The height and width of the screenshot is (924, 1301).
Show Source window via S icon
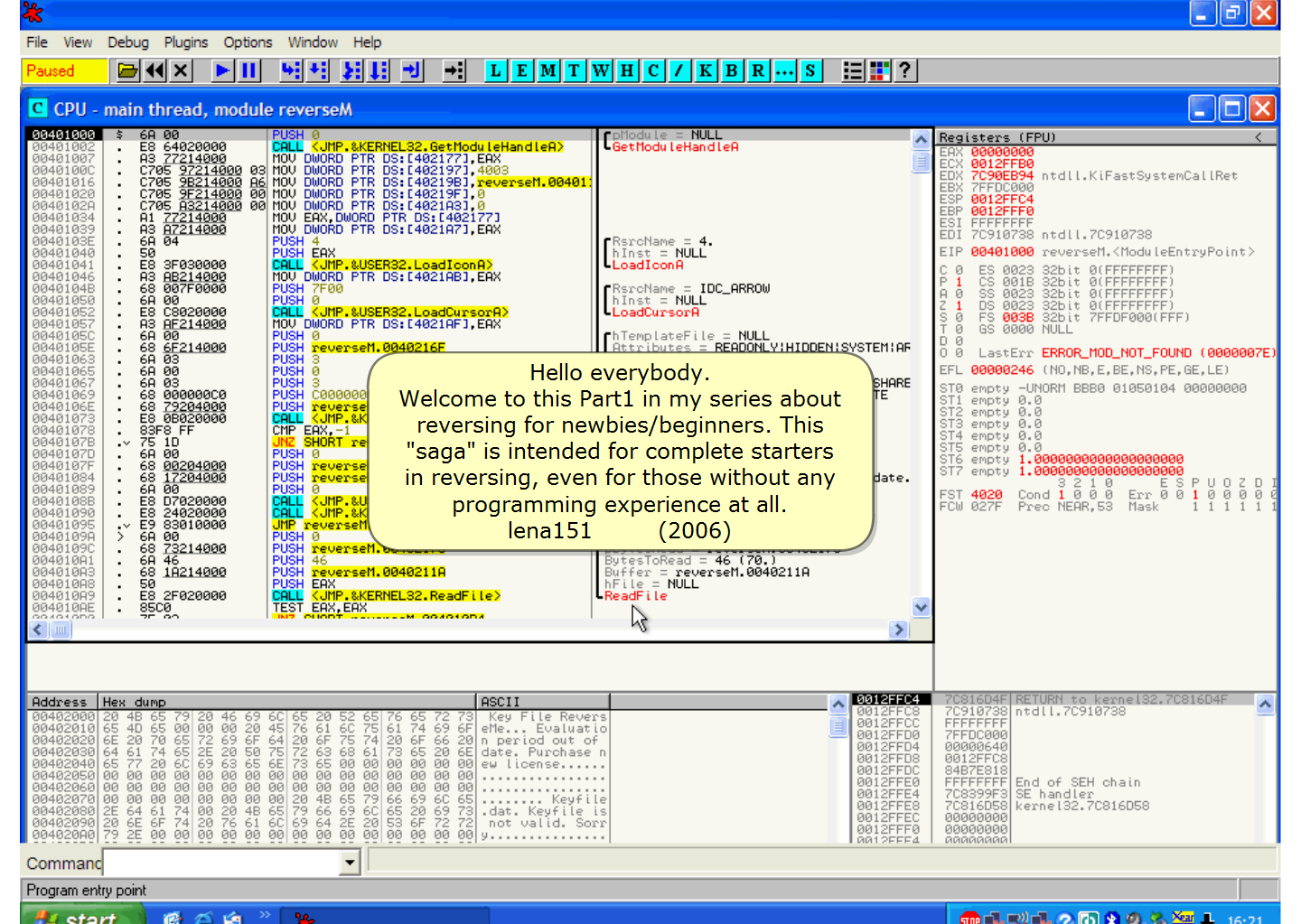[x=810, y=70]
